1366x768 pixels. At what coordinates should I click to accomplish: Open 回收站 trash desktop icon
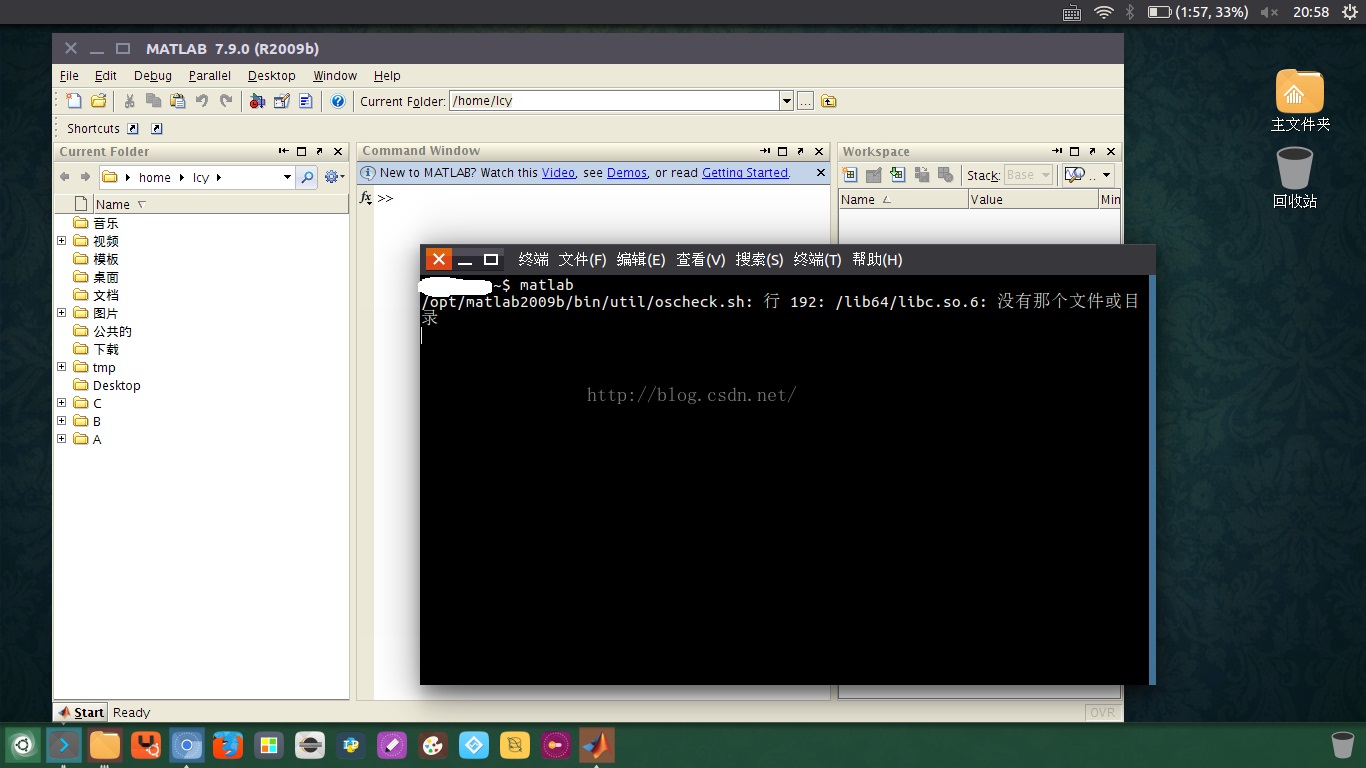(x=1295, y=178)
